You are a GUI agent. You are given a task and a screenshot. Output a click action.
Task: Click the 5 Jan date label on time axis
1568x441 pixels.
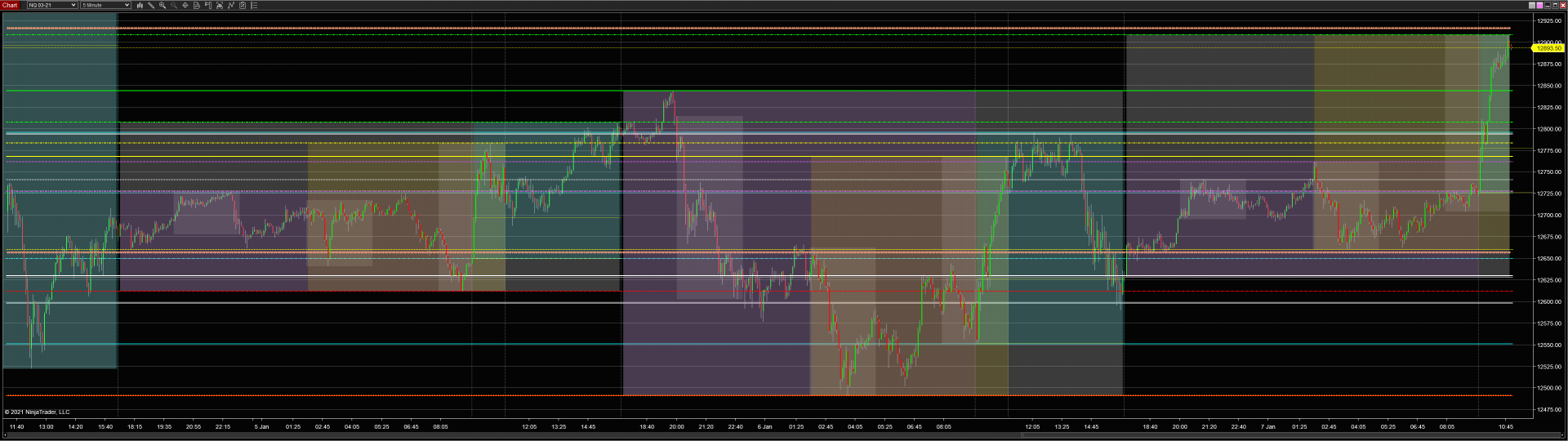click(261, 426)
